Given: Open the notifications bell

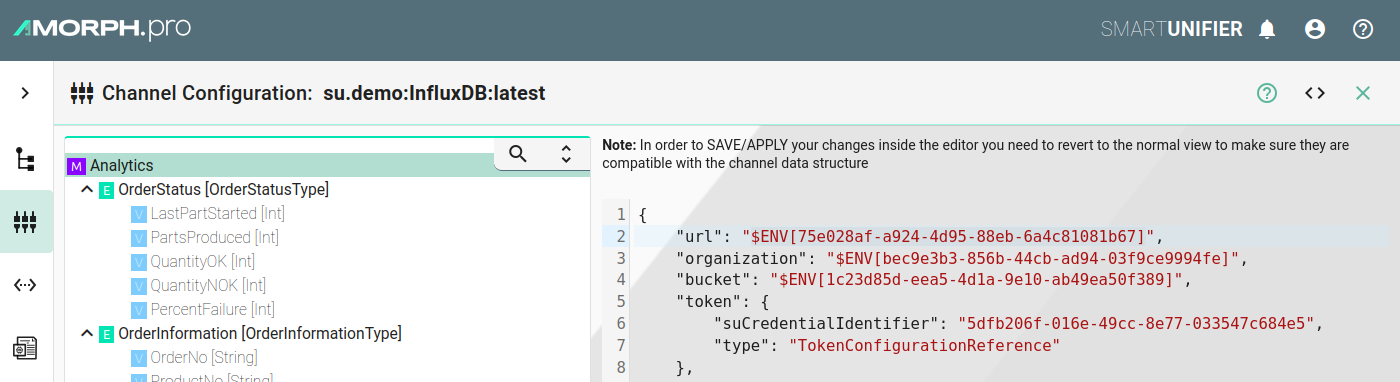Looking at the screenshot, I should click(x=1267, y=29).
